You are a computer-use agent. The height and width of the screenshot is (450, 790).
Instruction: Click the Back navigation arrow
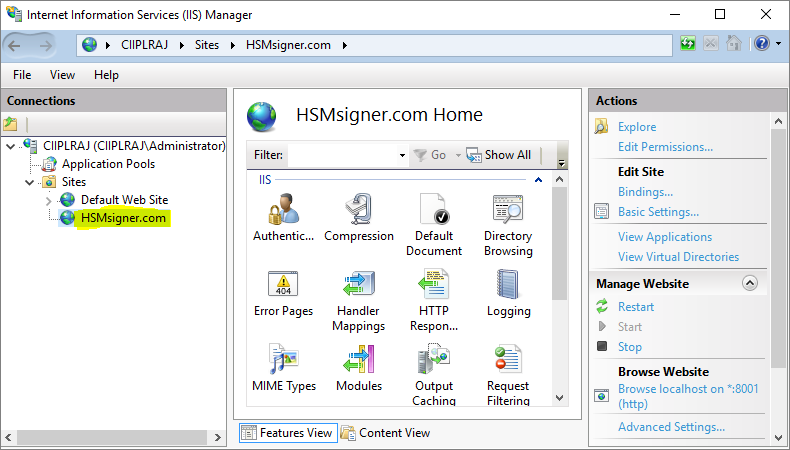[15, 46]
